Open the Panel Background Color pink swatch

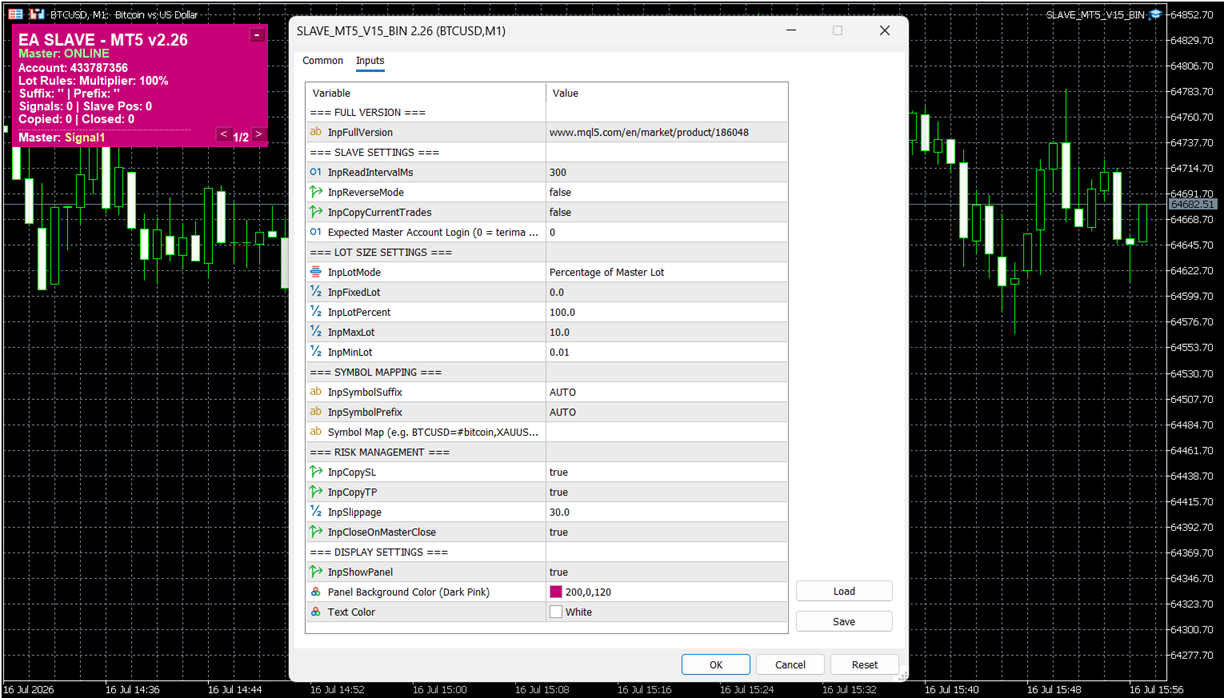556,592
